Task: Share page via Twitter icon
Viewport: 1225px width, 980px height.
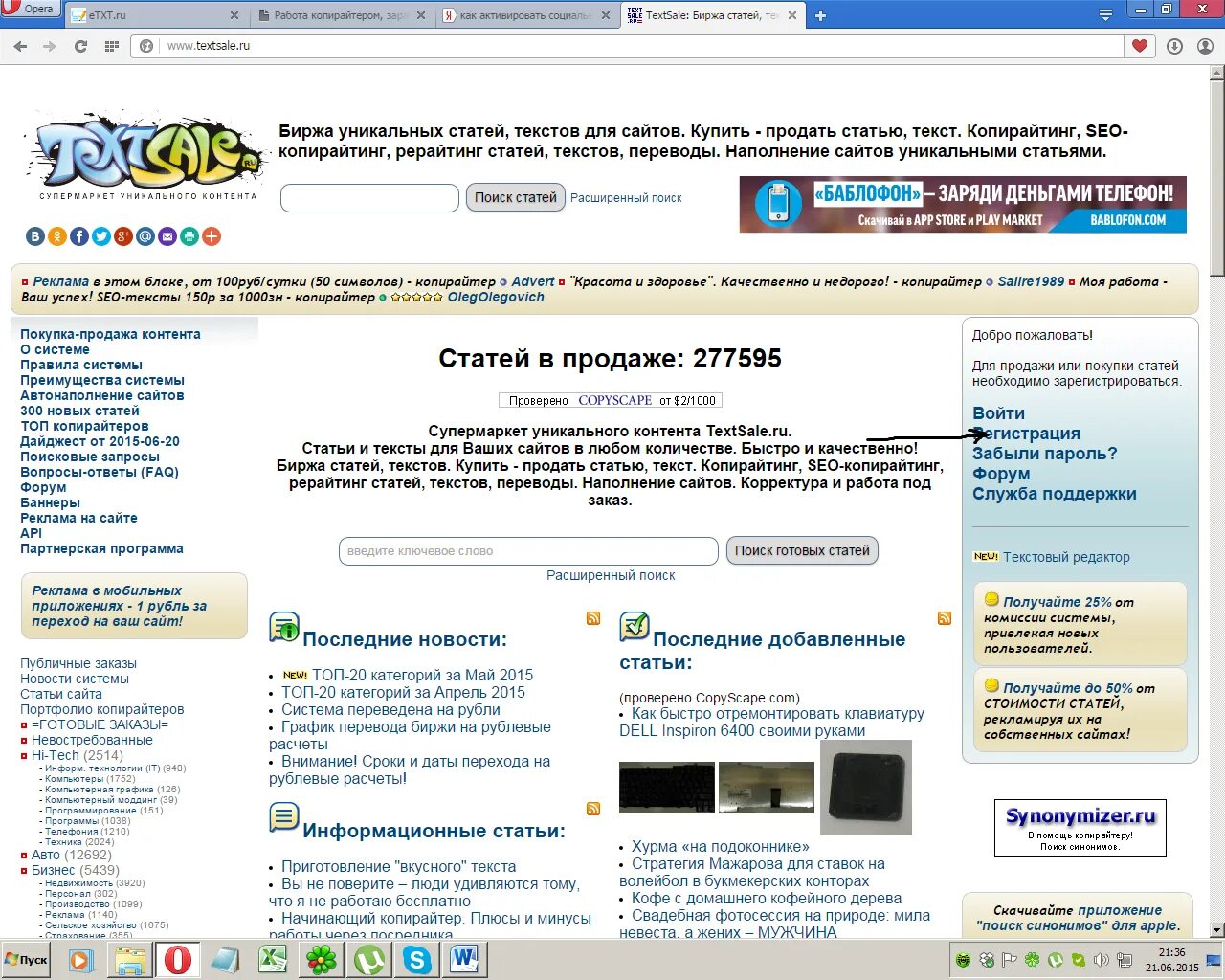Action: (x=101, y=236)
